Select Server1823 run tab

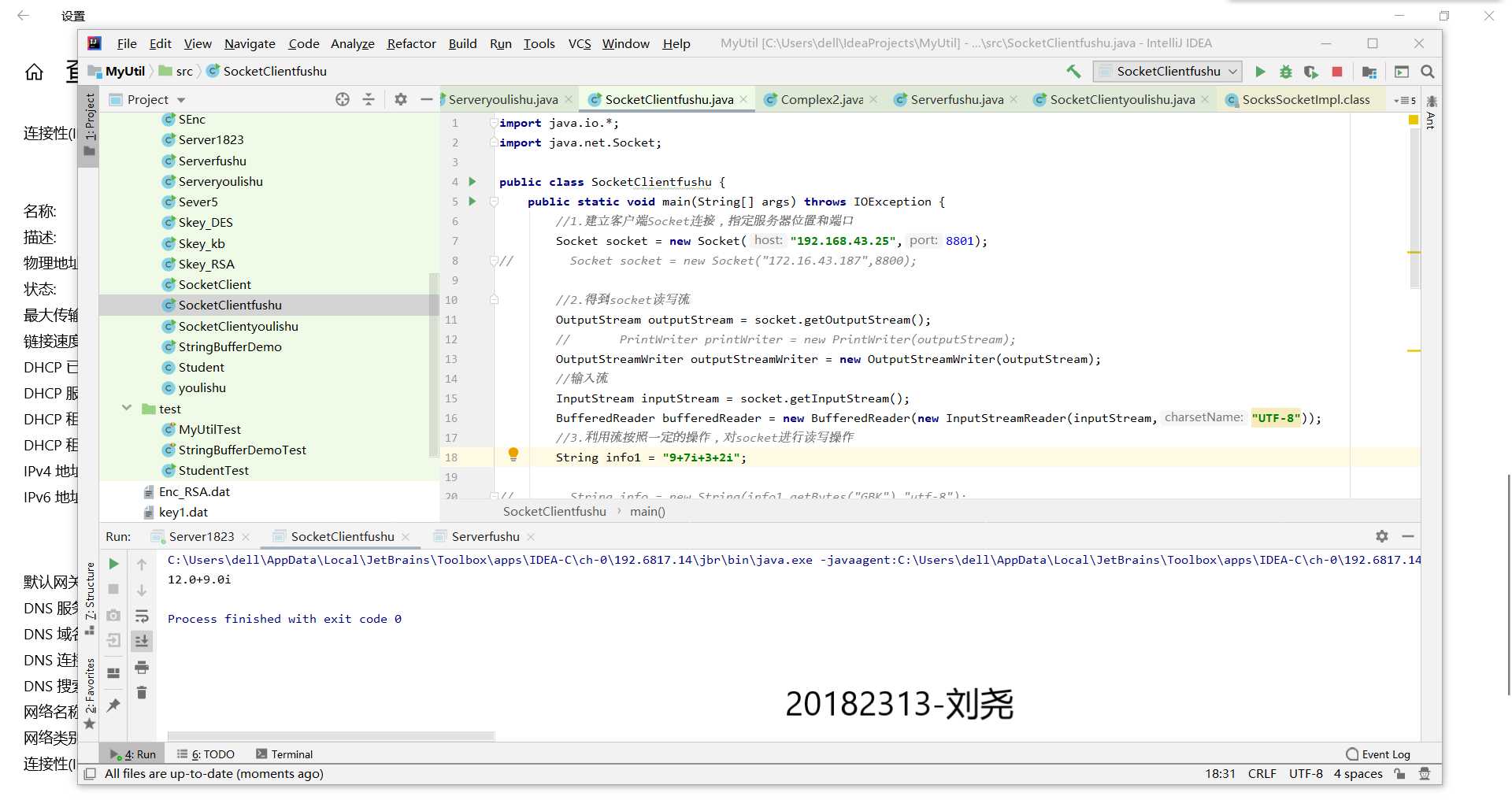[201, 537]
